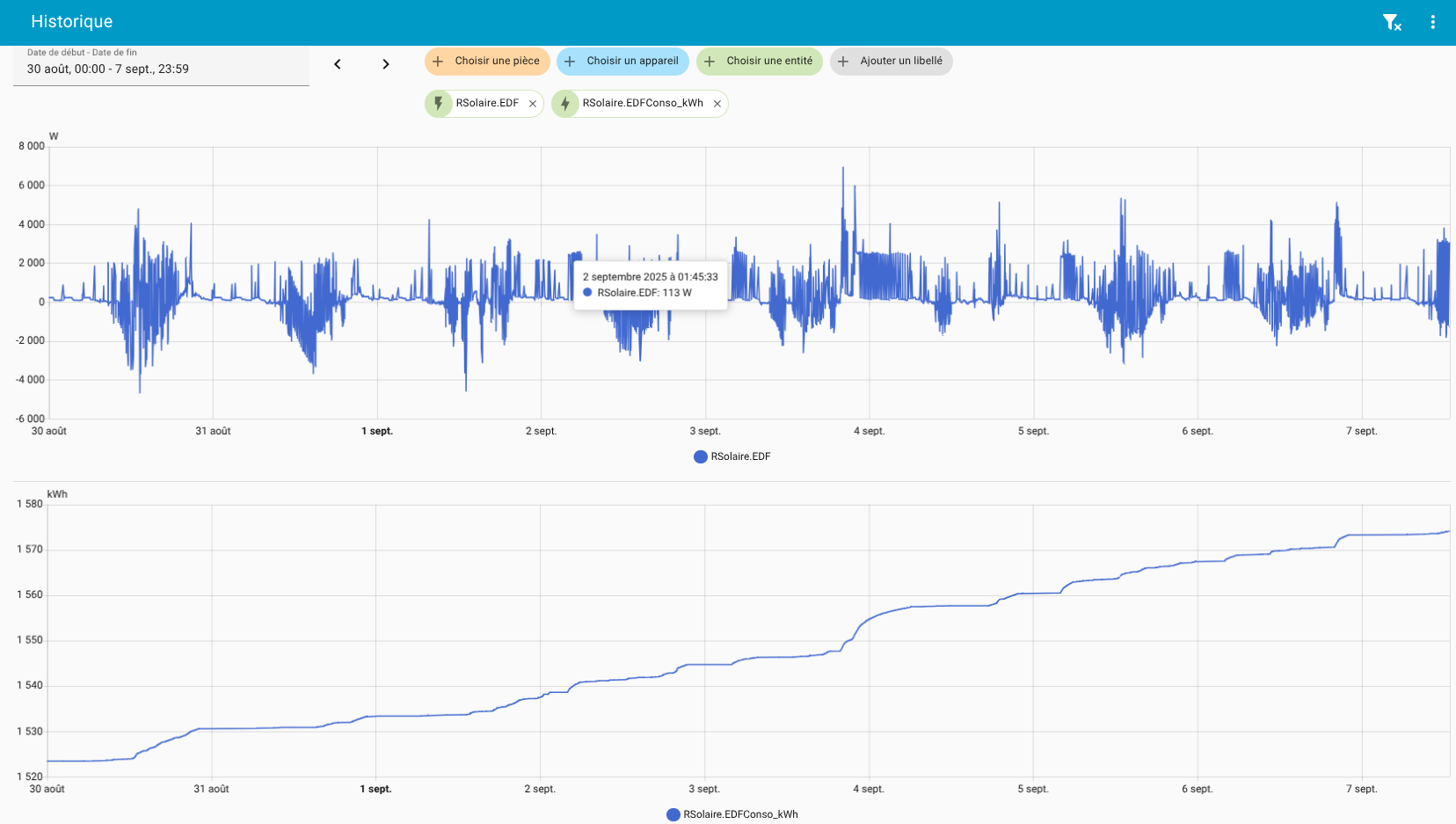Click the Historique page title
The height and width of the screenshot is (824, 1456).
click(72, 22)
